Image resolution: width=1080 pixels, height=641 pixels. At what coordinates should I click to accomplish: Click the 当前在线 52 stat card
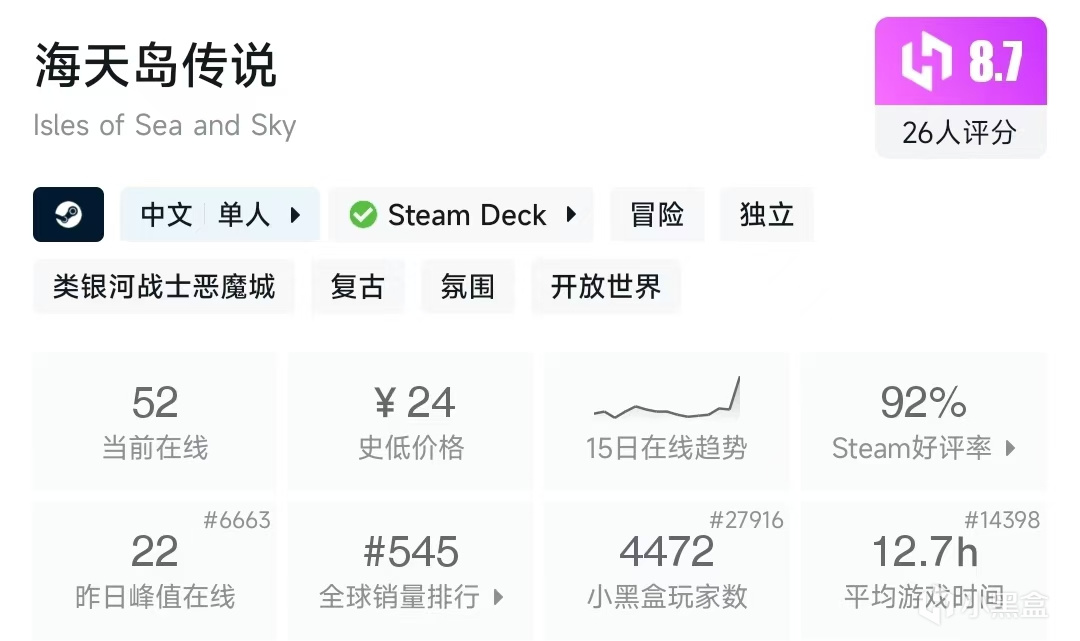tap(155, 420)
